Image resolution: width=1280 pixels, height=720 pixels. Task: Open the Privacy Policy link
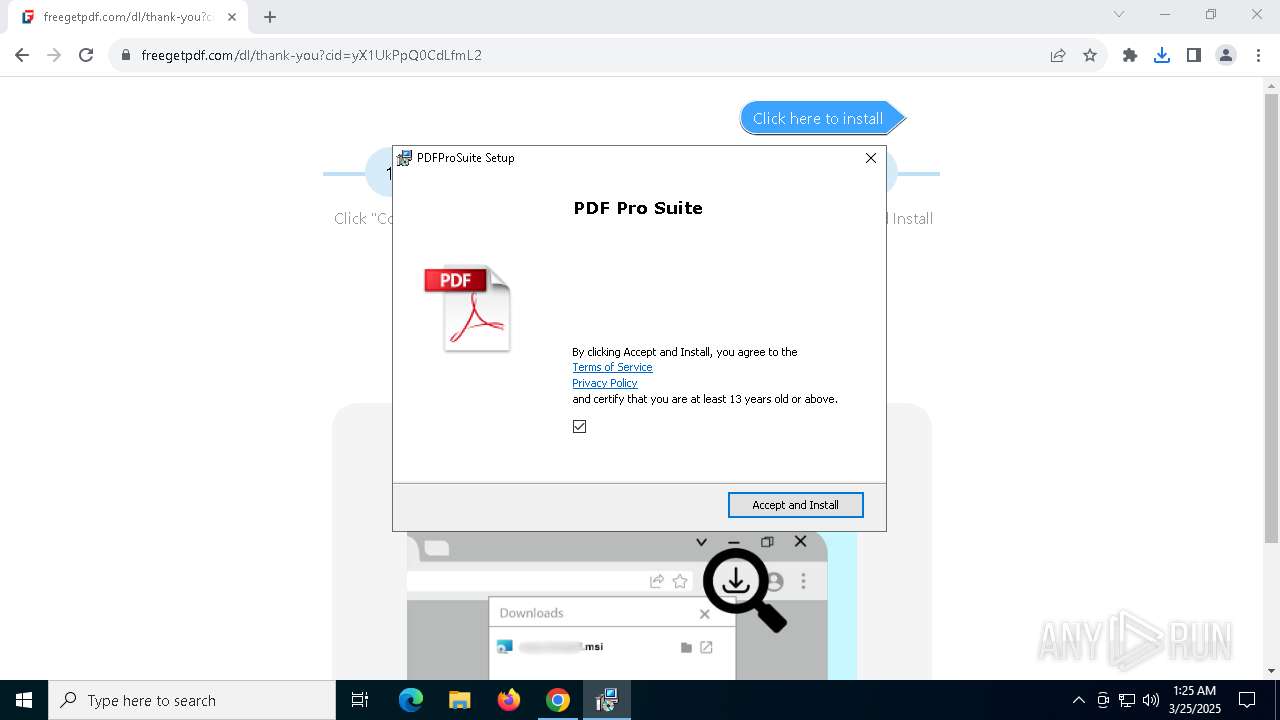(604, 383)
